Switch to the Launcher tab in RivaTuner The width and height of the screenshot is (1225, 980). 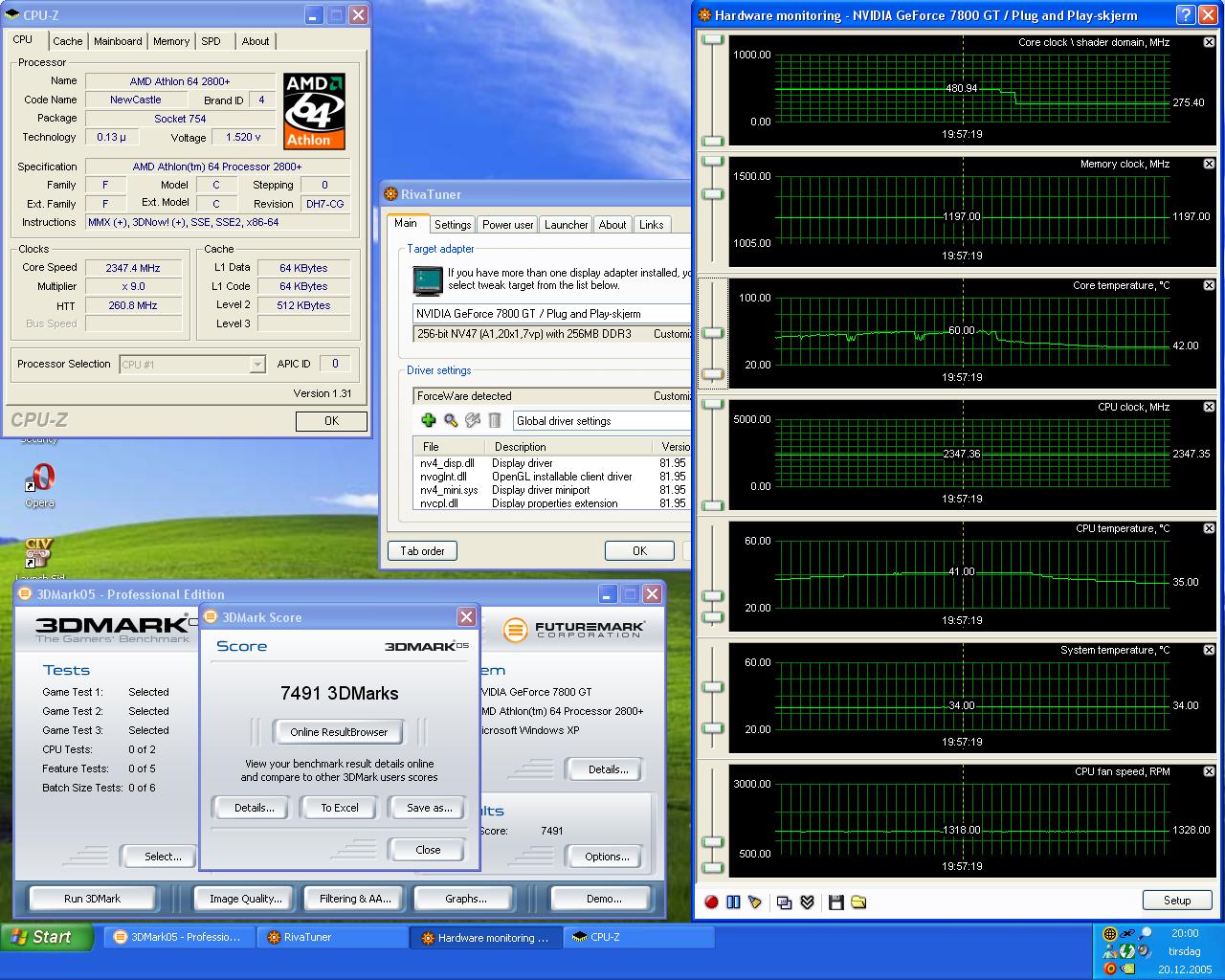tap(567, 225)
